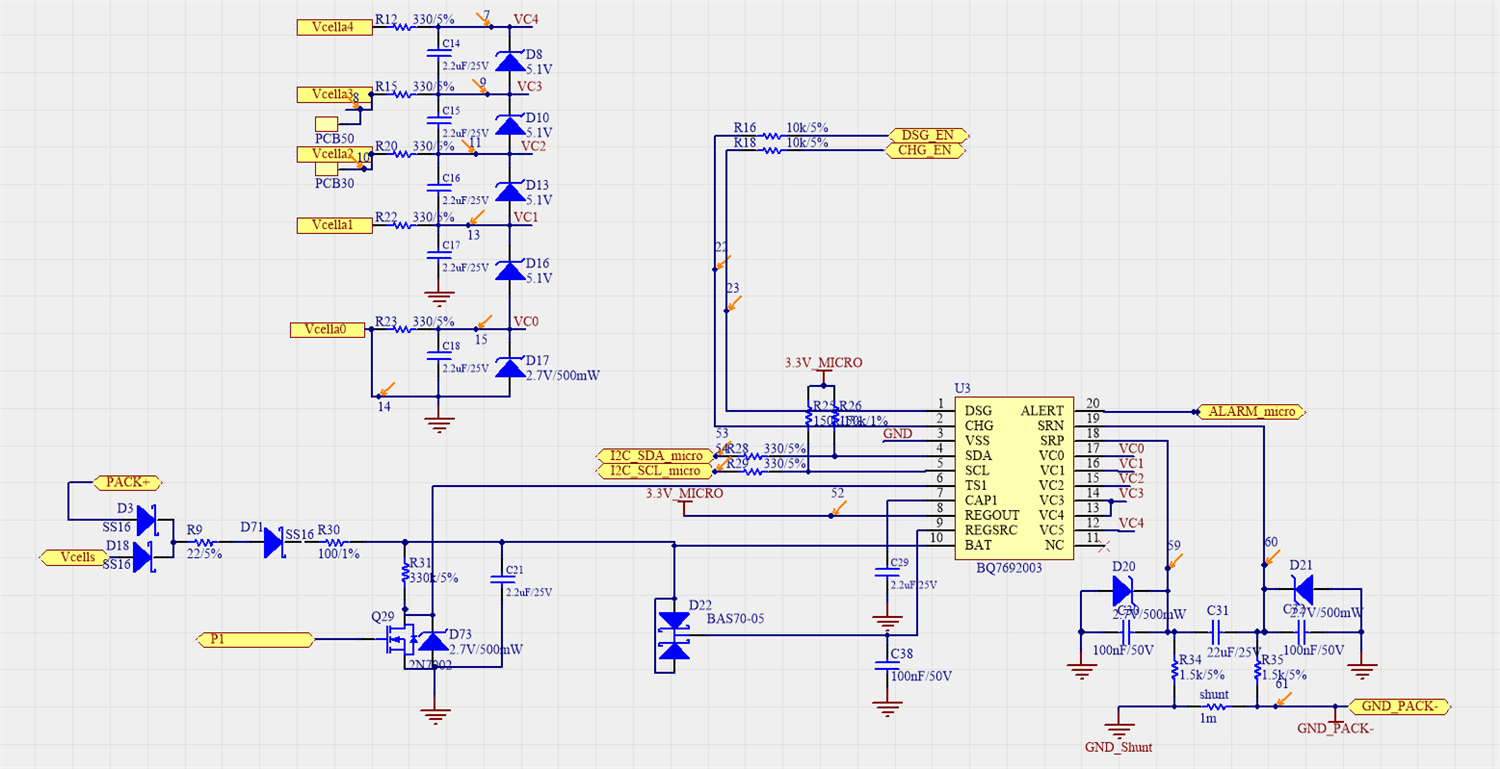This screenshot has width=1500, height=769.
Task: Select zener diode D13 symbol
Action: click(x=510, y=192)
